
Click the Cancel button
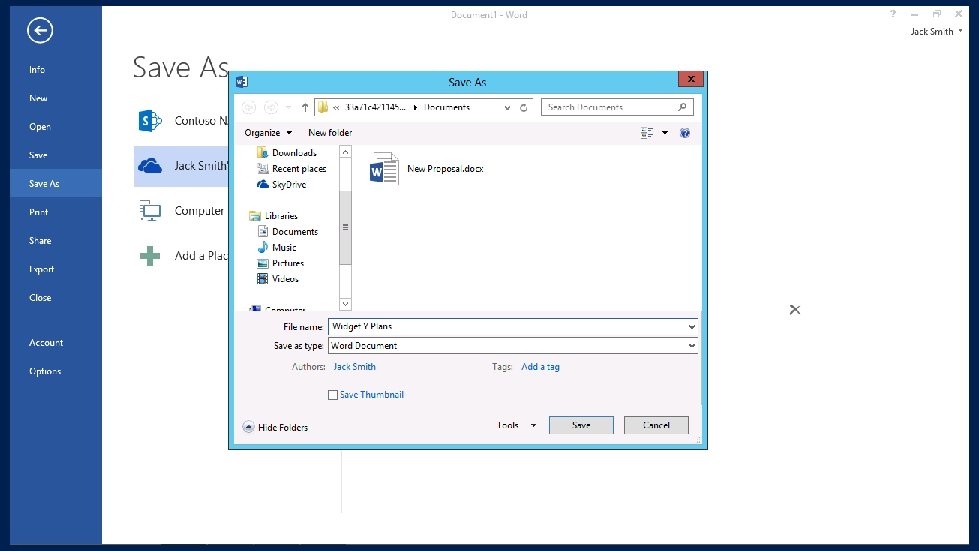[x=656, y=425]
